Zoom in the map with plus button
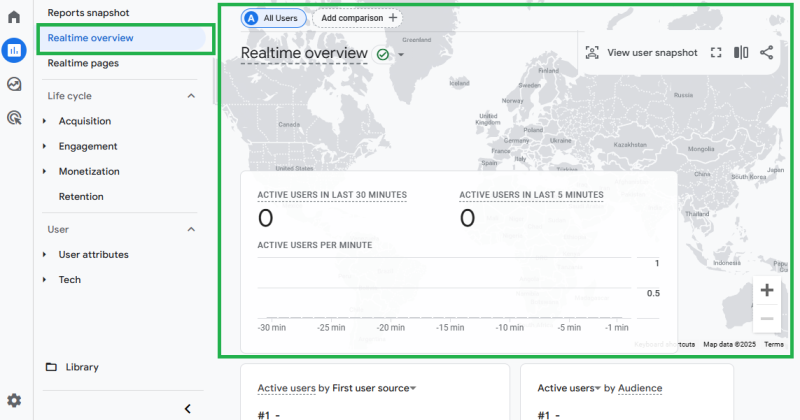Viewport: 800px width, 420px height. click(766, 290)
